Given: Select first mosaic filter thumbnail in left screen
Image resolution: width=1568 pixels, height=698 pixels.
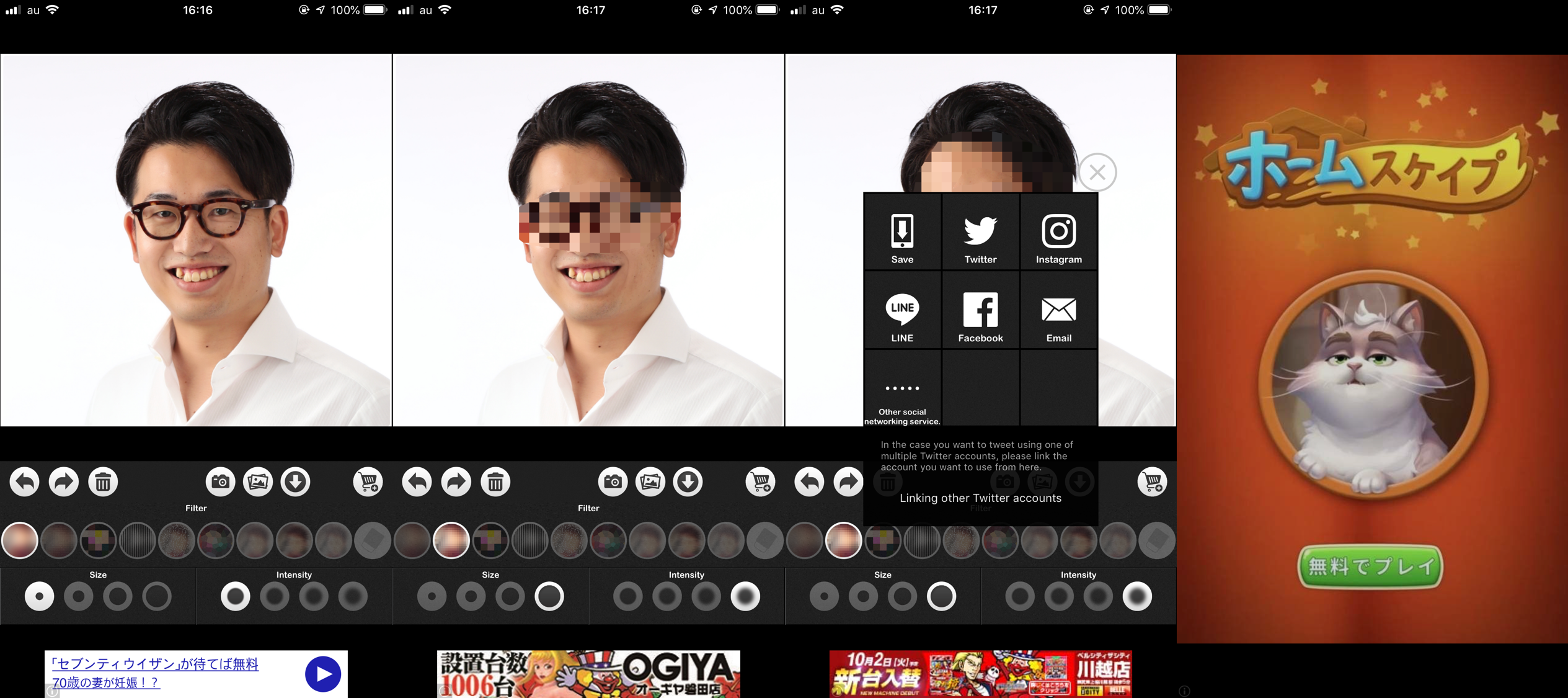Looking at the screenshot, I should tap(20, 540).
